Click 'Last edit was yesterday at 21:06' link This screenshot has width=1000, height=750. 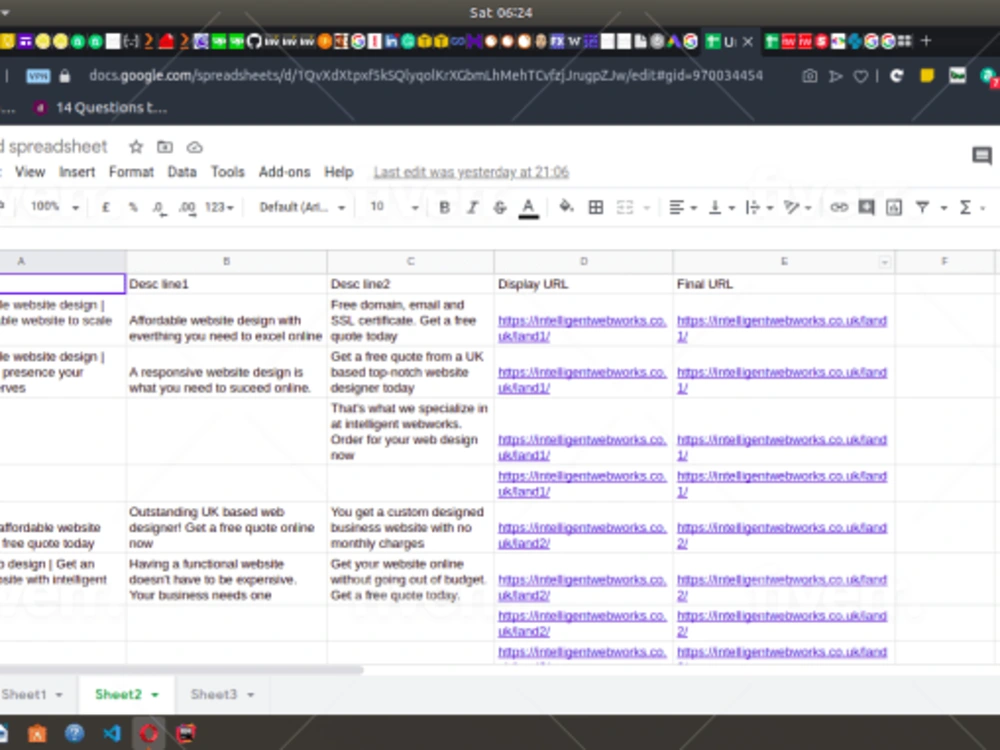pos(471,172)
